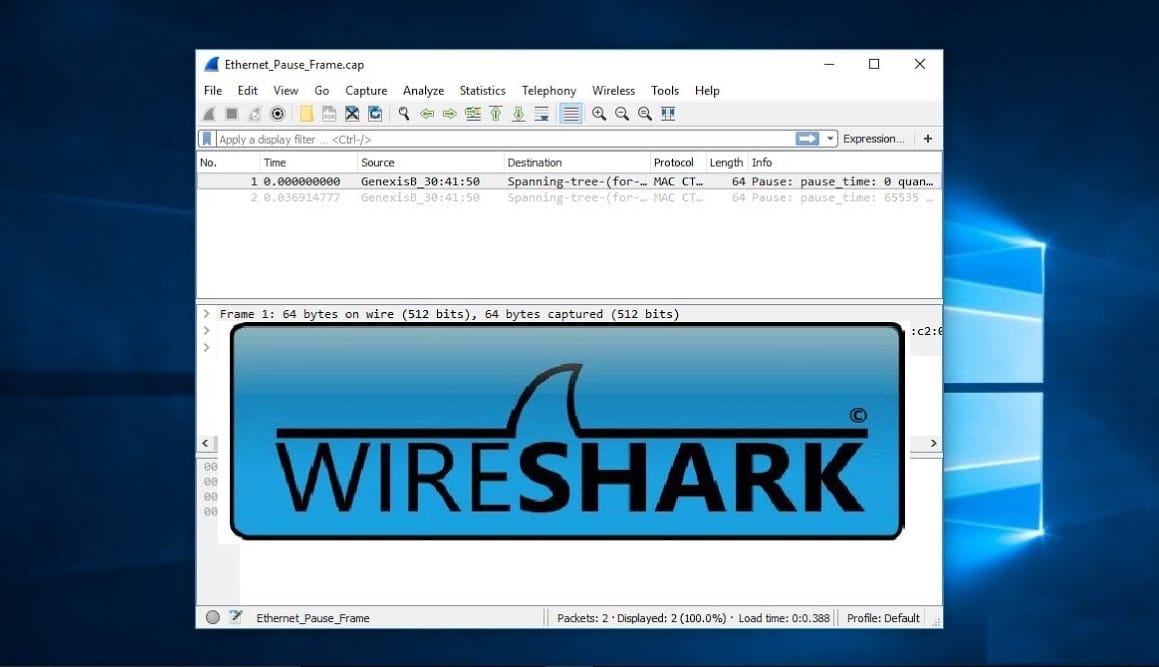Open the recent display filters dropdown
Screen dimensions: 1159x667
830,138
